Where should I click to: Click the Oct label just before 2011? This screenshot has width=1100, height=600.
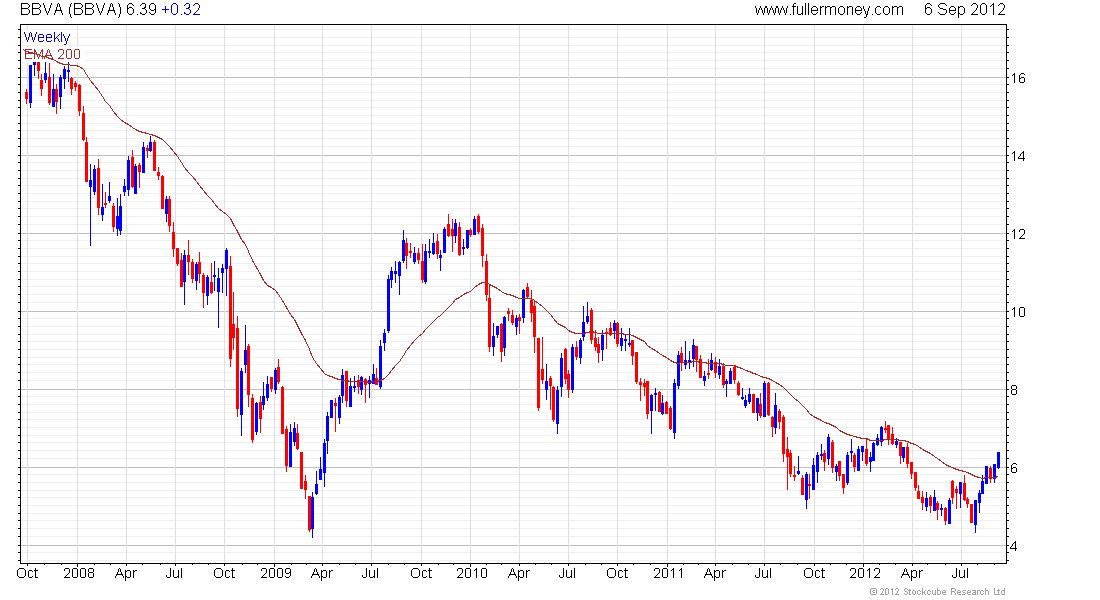617,573
